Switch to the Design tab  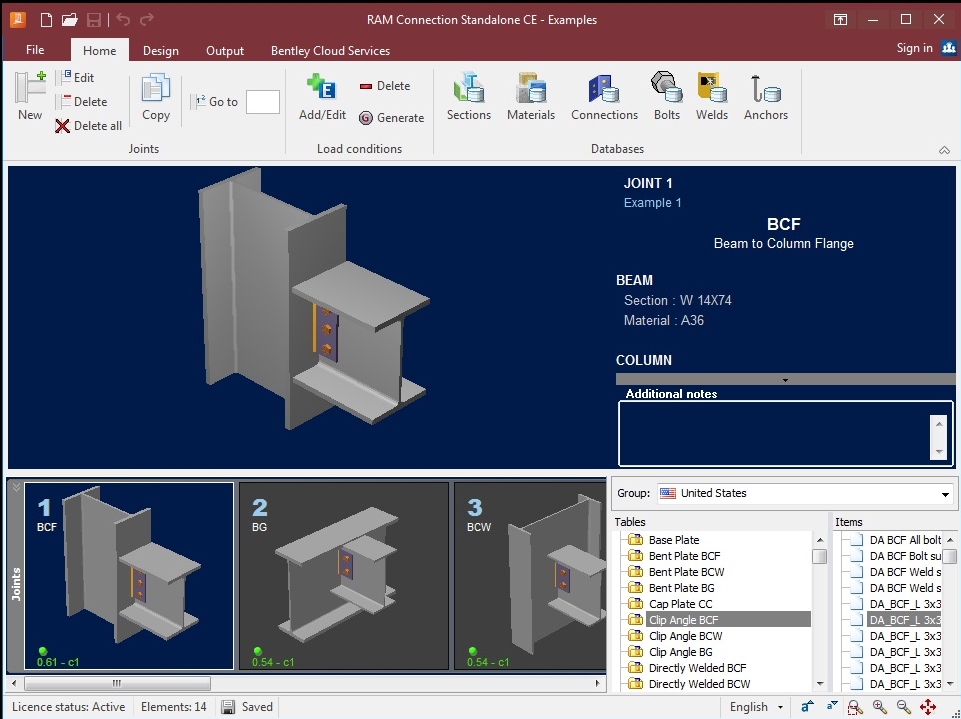[x=161, y=50]
